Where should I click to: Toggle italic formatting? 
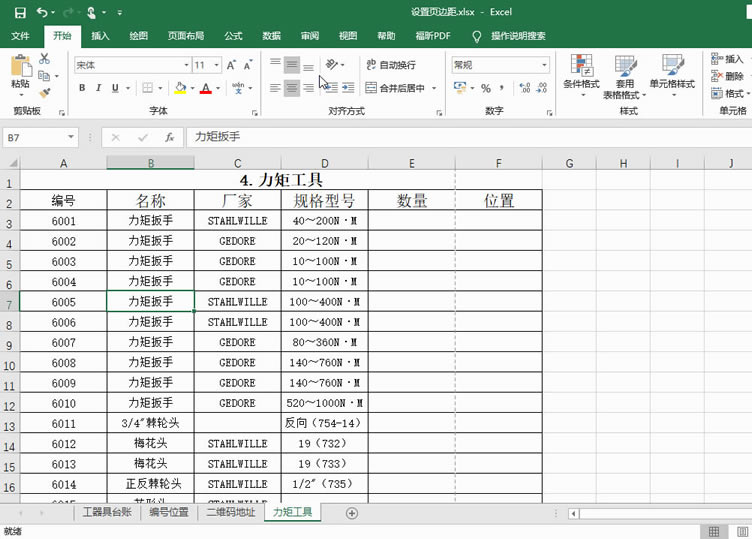[98, 88]
